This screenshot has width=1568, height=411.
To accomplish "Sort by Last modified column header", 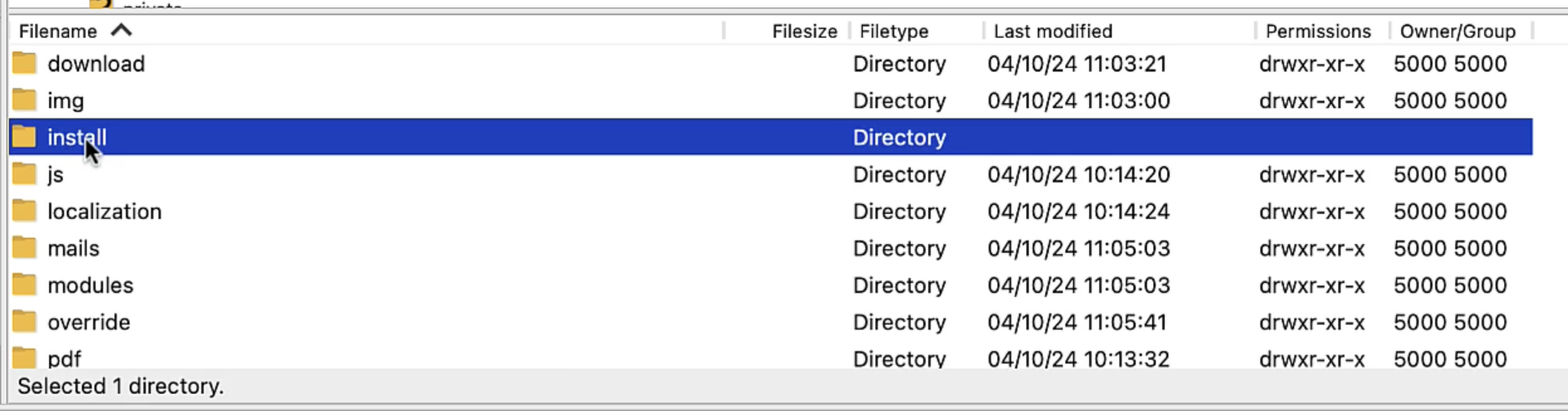I will click(x=1053, y=31).
